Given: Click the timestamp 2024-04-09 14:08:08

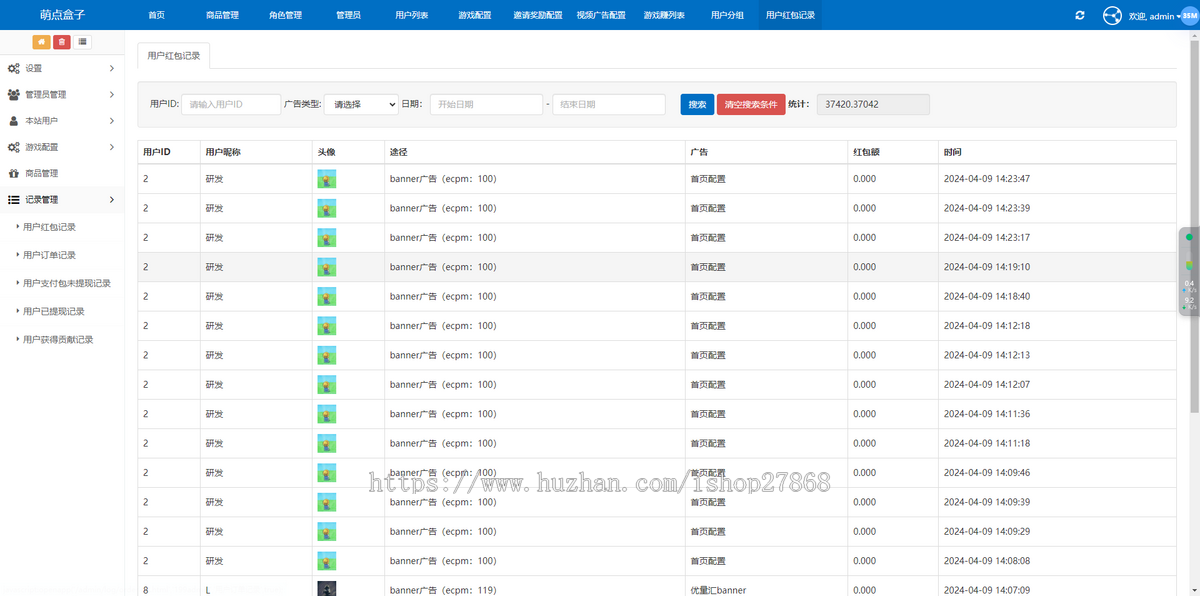Looking at the screenshot, I should tap(987, 561).
